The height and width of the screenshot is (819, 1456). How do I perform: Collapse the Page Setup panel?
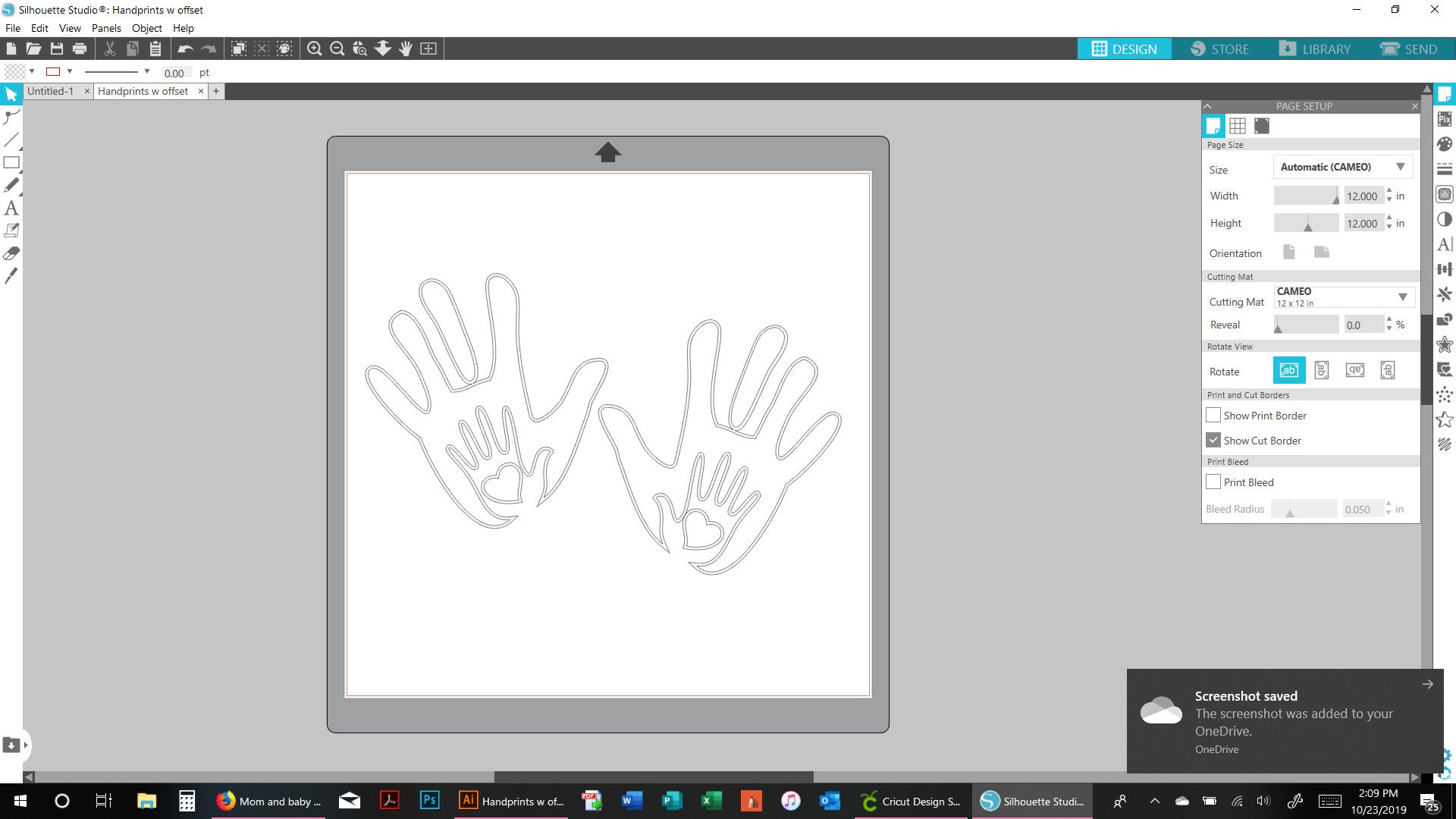tap(1208, 106)
